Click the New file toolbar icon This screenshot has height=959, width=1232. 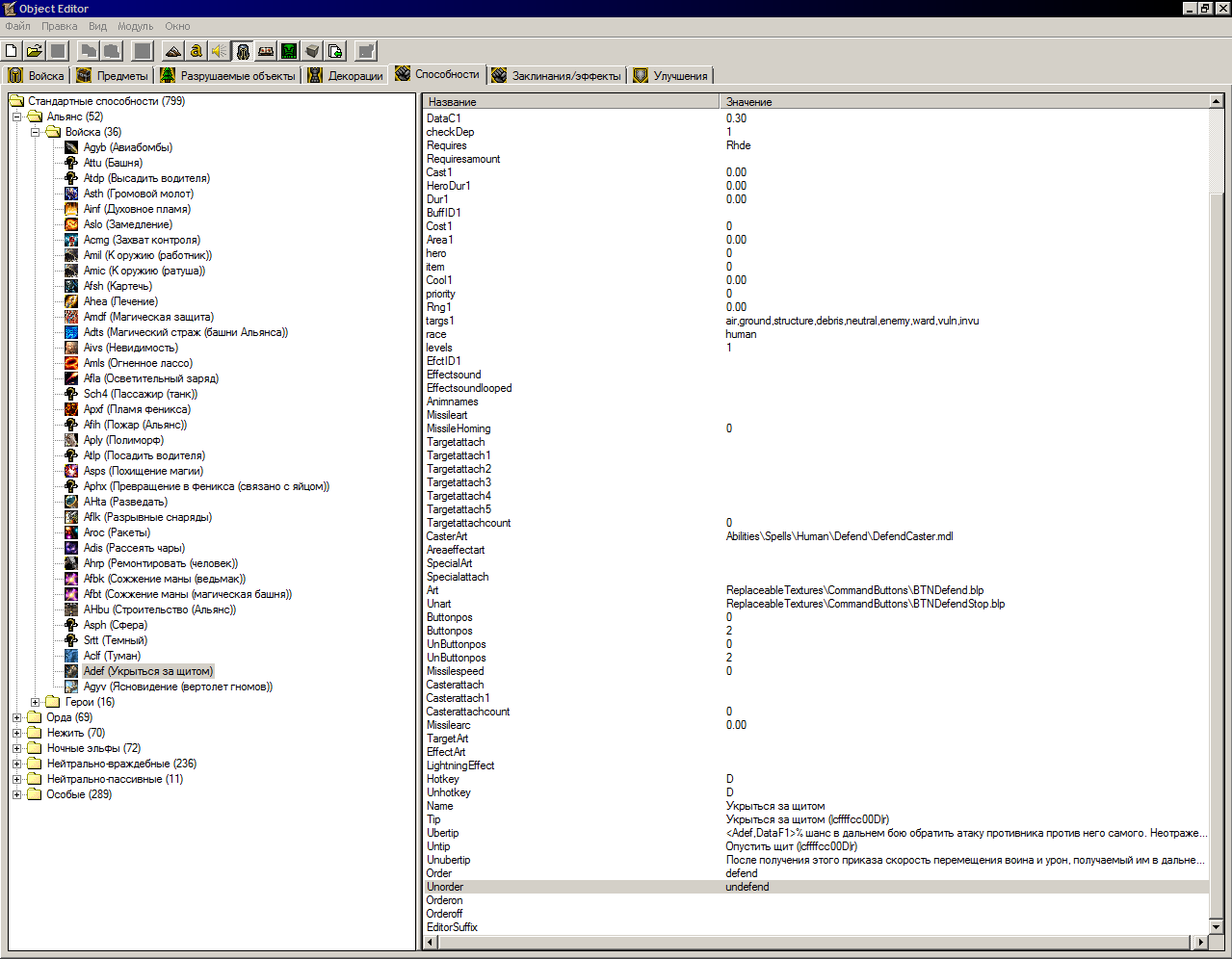[12, 51]
